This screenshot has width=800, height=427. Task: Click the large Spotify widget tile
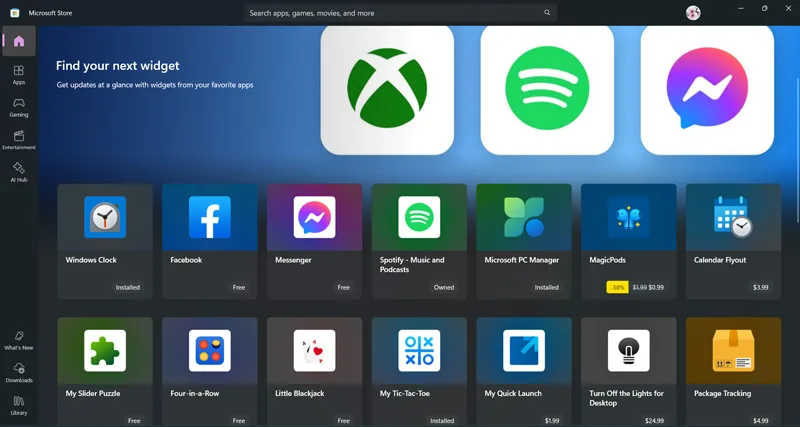547,90
